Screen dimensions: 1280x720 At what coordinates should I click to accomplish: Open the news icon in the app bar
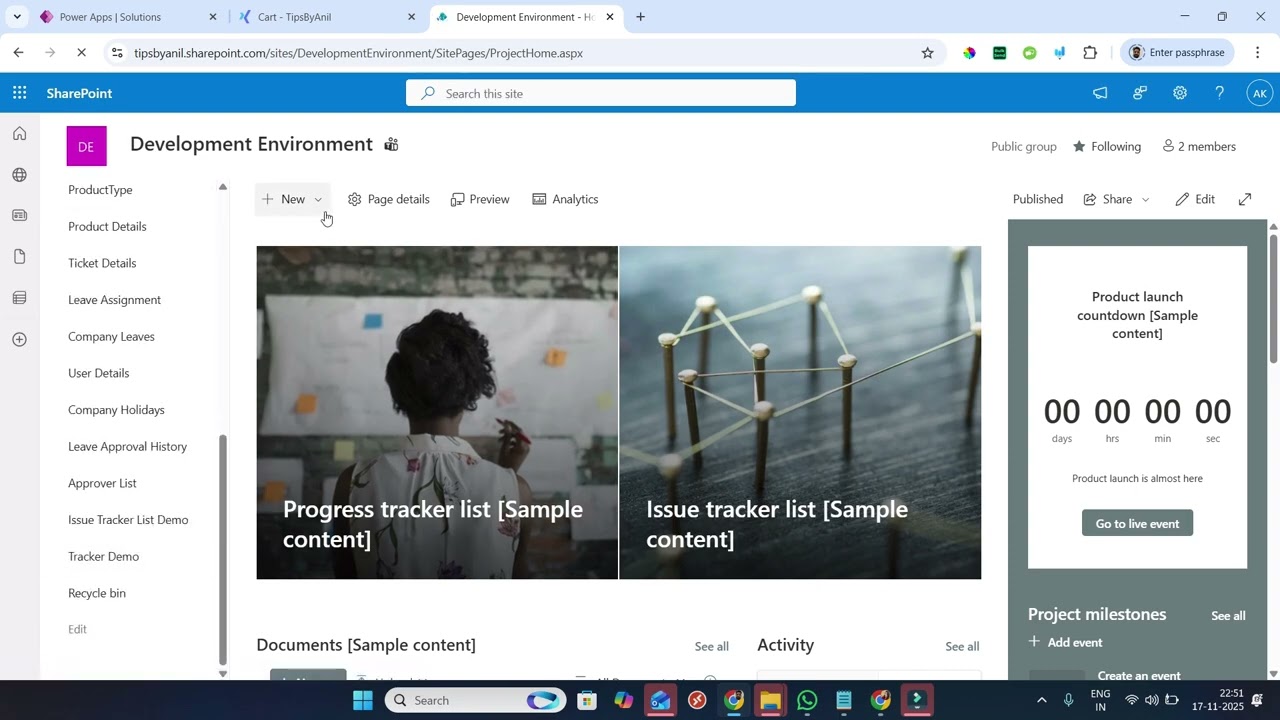tap(20, 216)
